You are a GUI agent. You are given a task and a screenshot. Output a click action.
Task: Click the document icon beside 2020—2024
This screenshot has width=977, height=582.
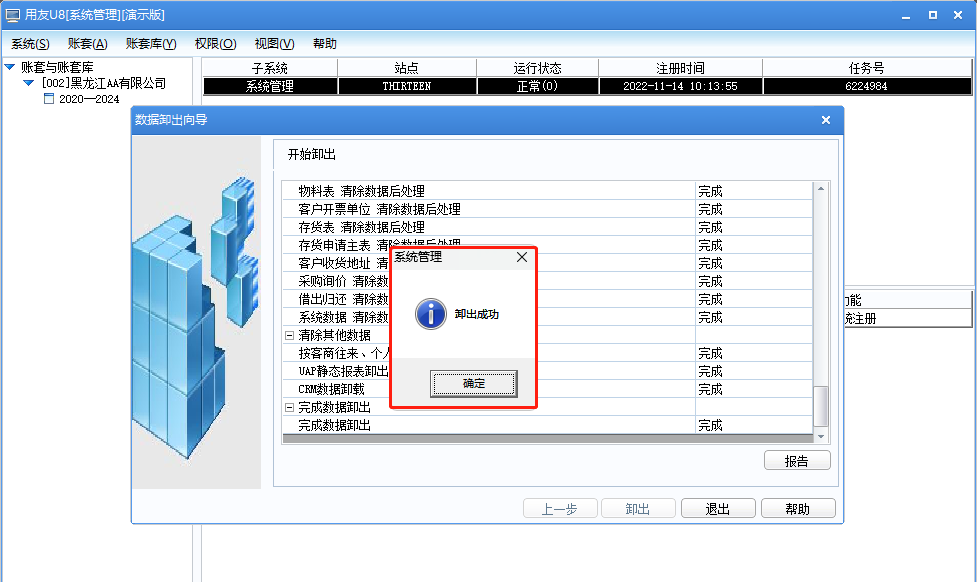[49, 98]
